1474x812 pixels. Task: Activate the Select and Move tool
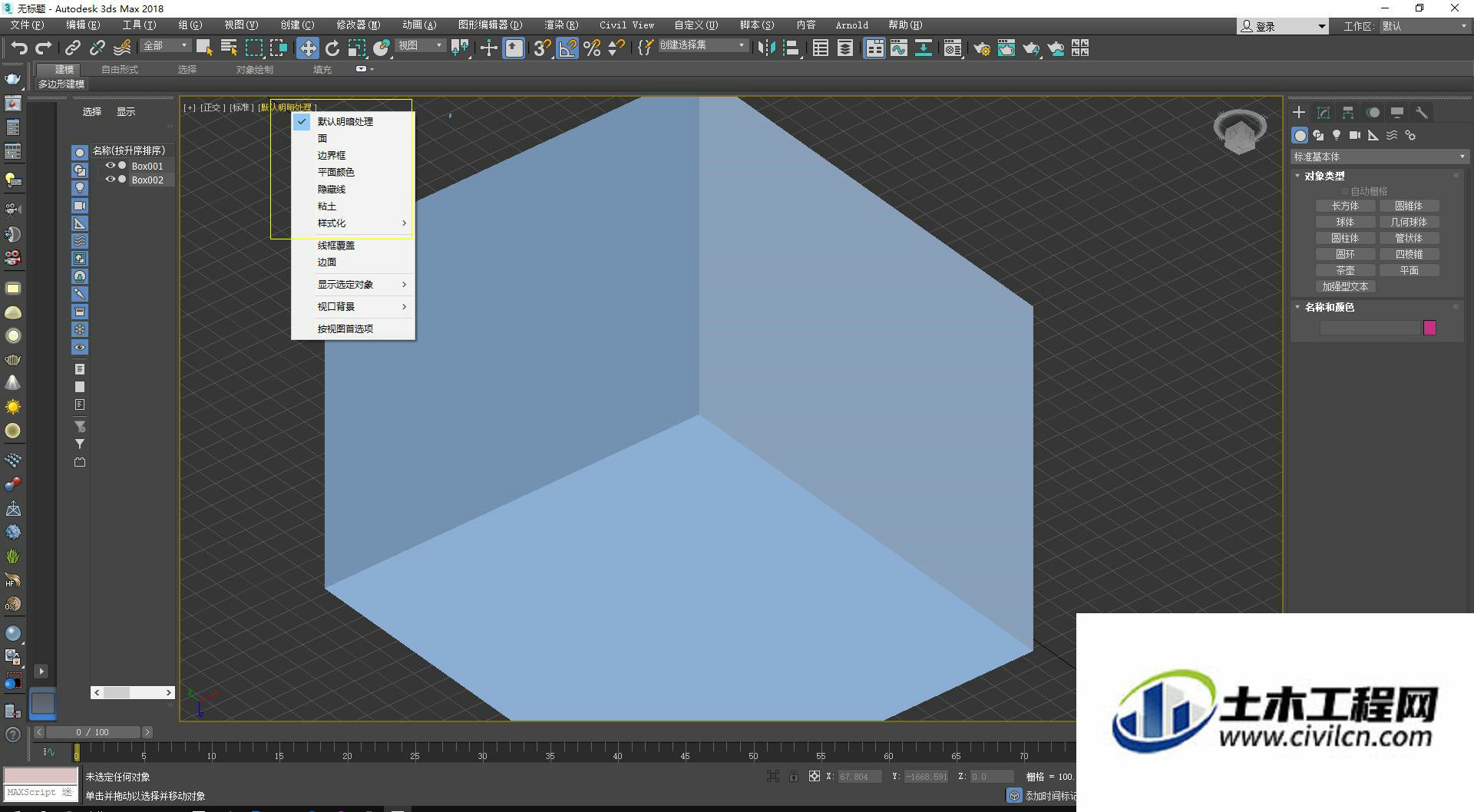307,48
